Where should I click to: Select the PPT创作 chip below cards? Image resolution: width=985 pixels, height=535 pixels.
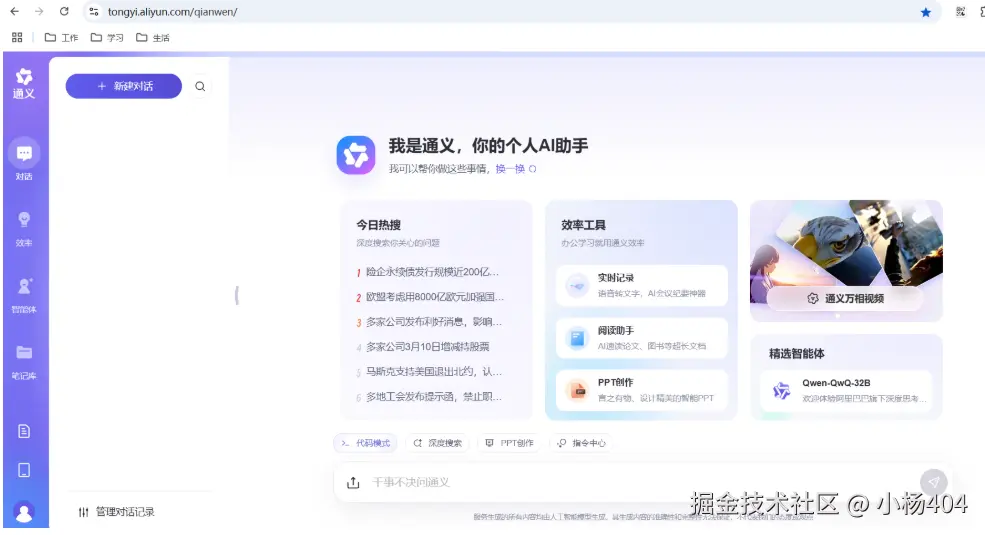[509, 443]
